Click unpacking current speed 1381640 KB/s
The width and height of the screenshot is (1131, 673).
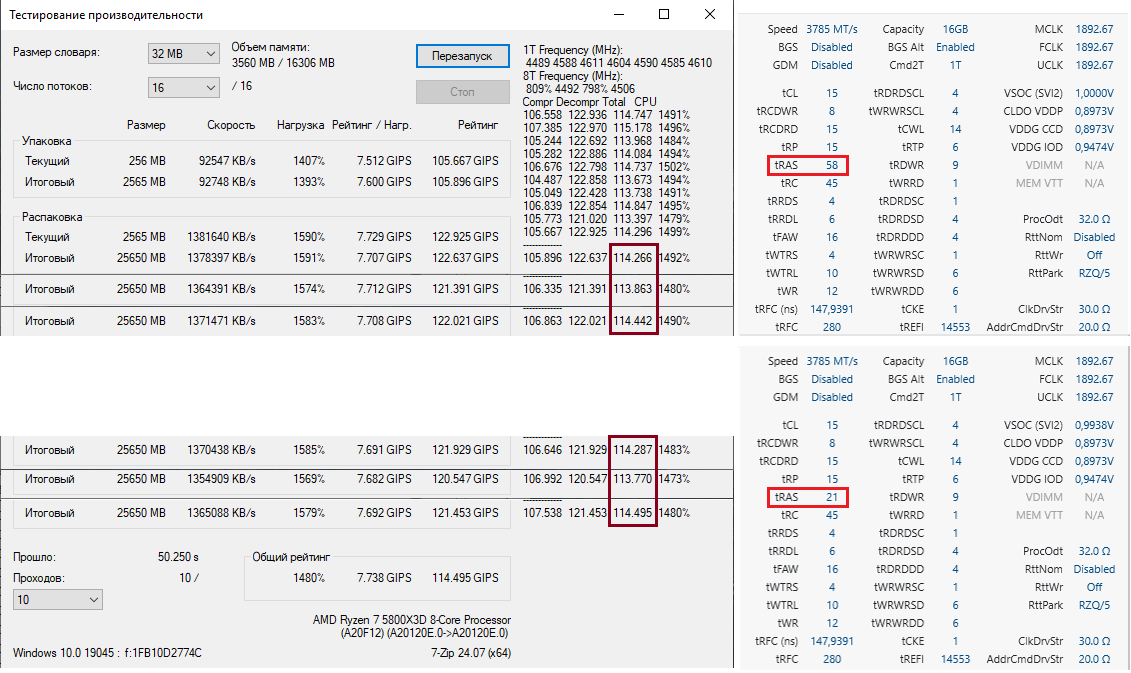point(221,237)
